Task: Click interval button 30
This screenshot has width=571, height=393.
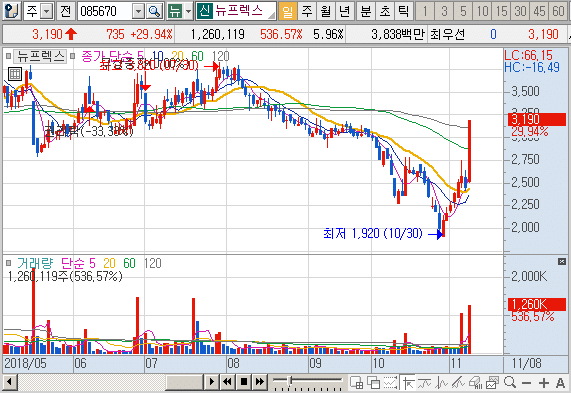Action: (520, 11)
